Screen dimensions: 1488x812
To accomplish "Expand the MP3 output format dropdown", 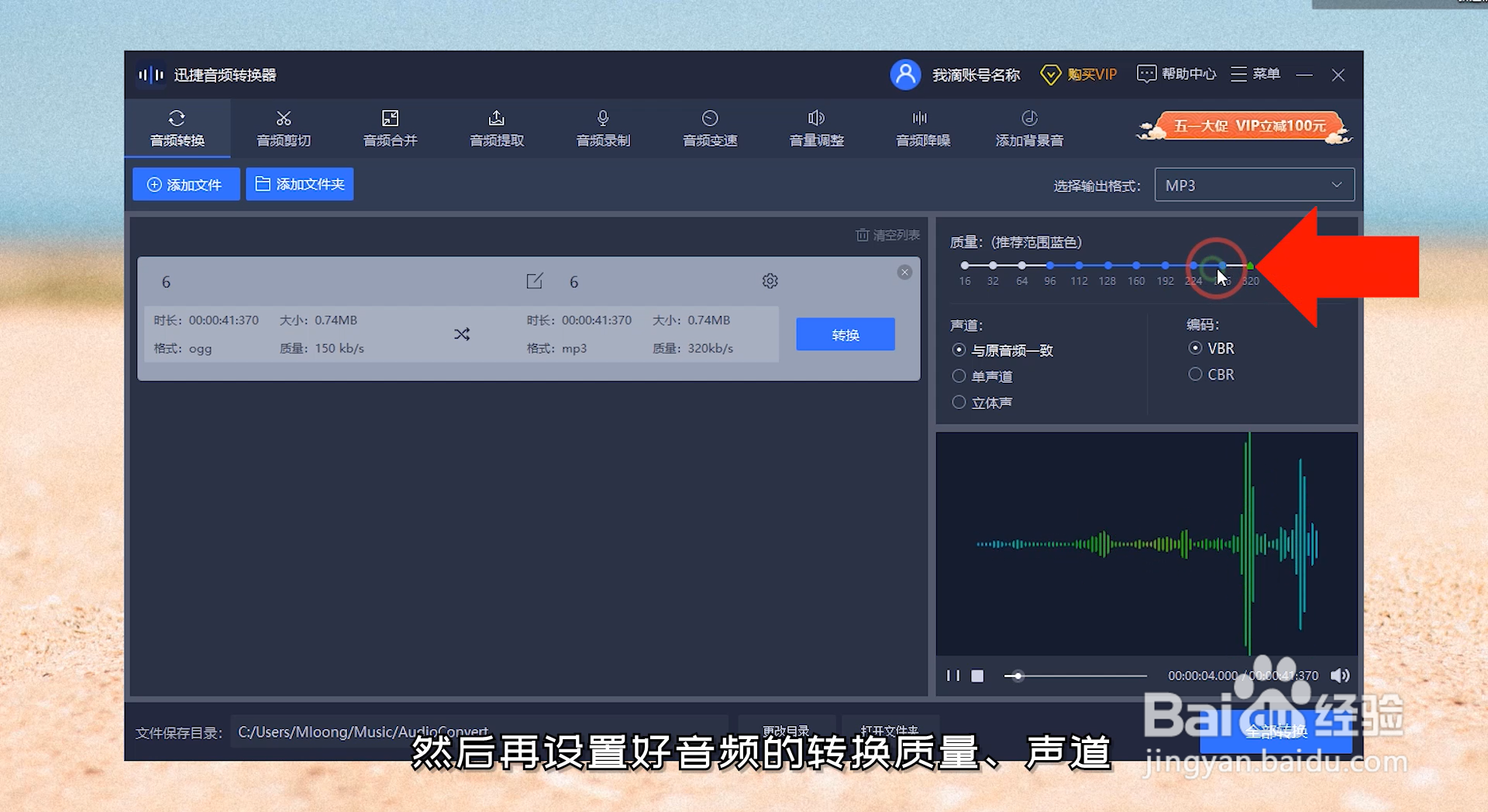I will [x=1254, y=185].
